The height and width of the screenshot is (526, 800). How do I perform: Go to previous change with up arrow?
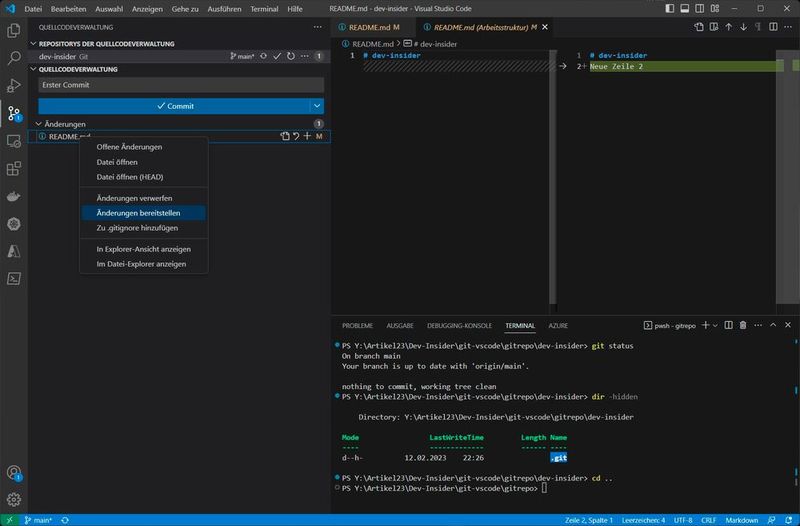coord(729,27)
